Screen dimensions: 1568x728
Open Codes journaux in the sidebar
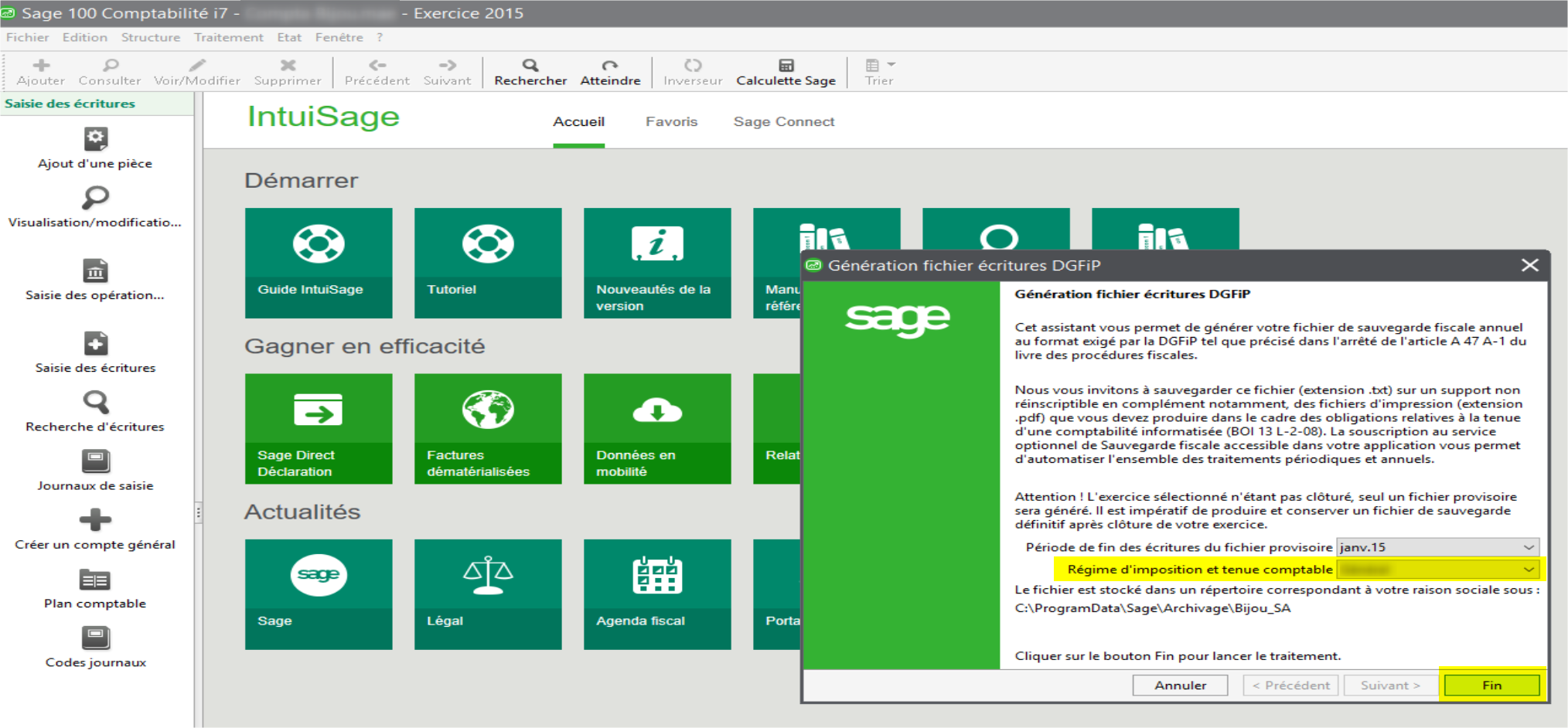pos(95,638)
